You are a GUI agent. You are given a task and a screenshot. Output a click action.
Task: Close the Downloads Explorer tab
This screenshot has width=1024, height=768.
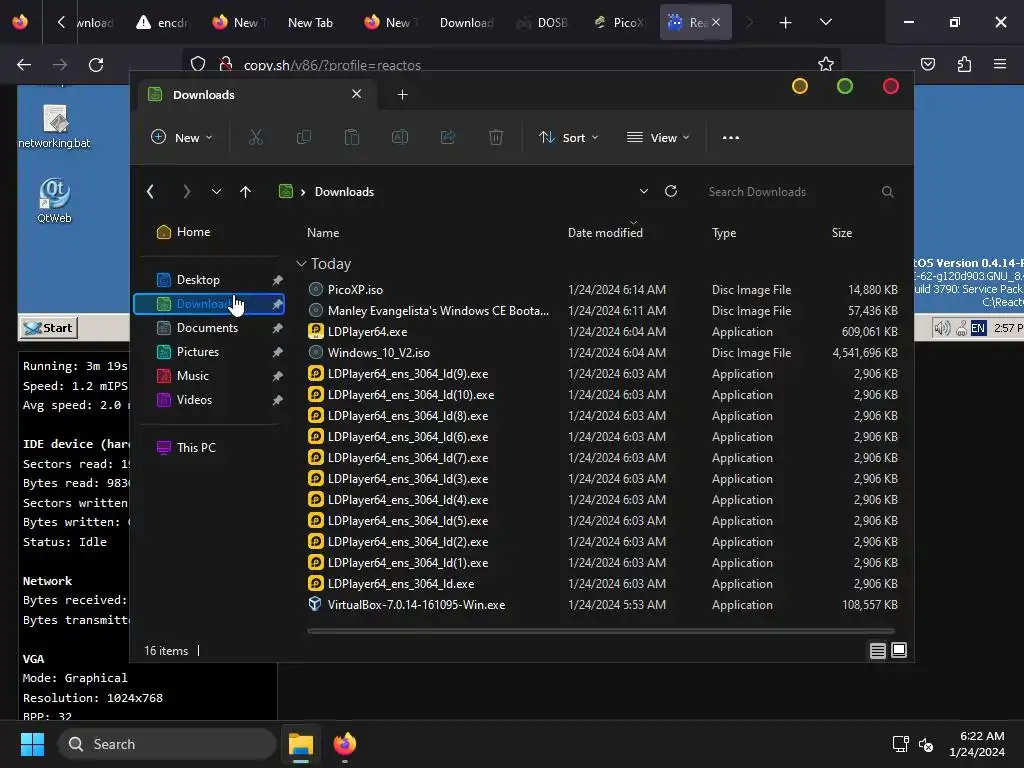click(x=357, y=94)
